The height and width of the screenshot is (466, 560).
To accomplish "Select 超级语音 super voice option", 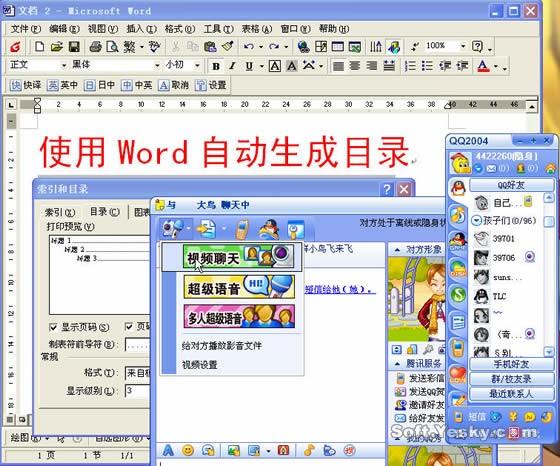I will (x=239, y=287).
